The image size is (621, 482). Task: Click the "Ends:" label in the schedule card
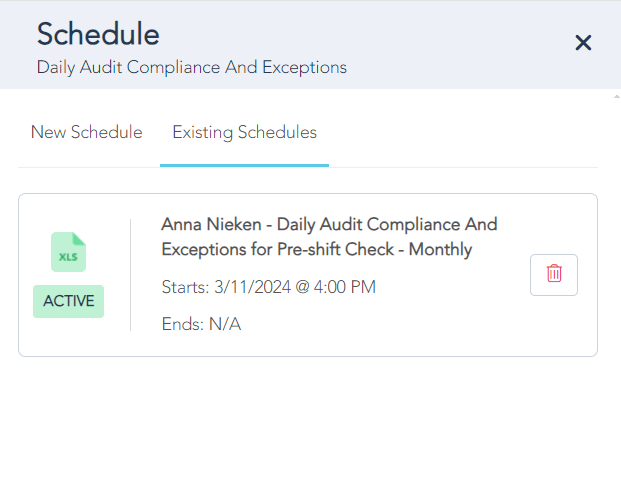[x=182, y=324]
